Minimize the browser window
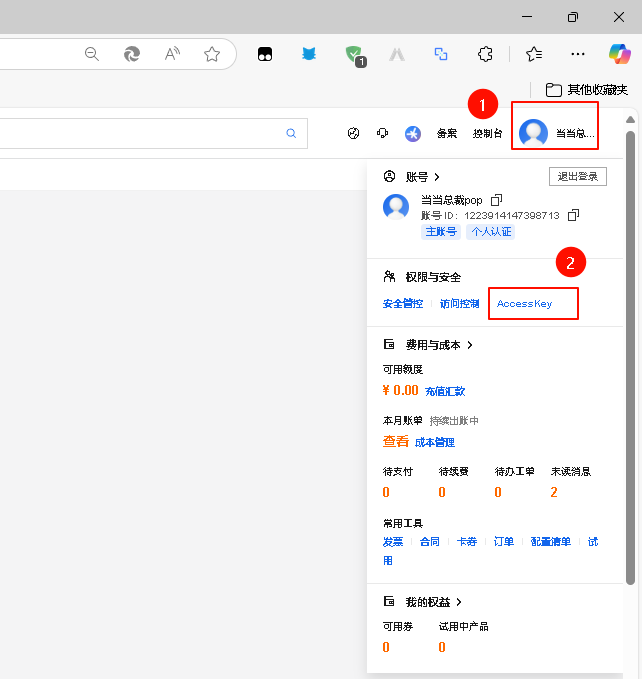Screen dimensions: 642x679 (x=527, y=17)
